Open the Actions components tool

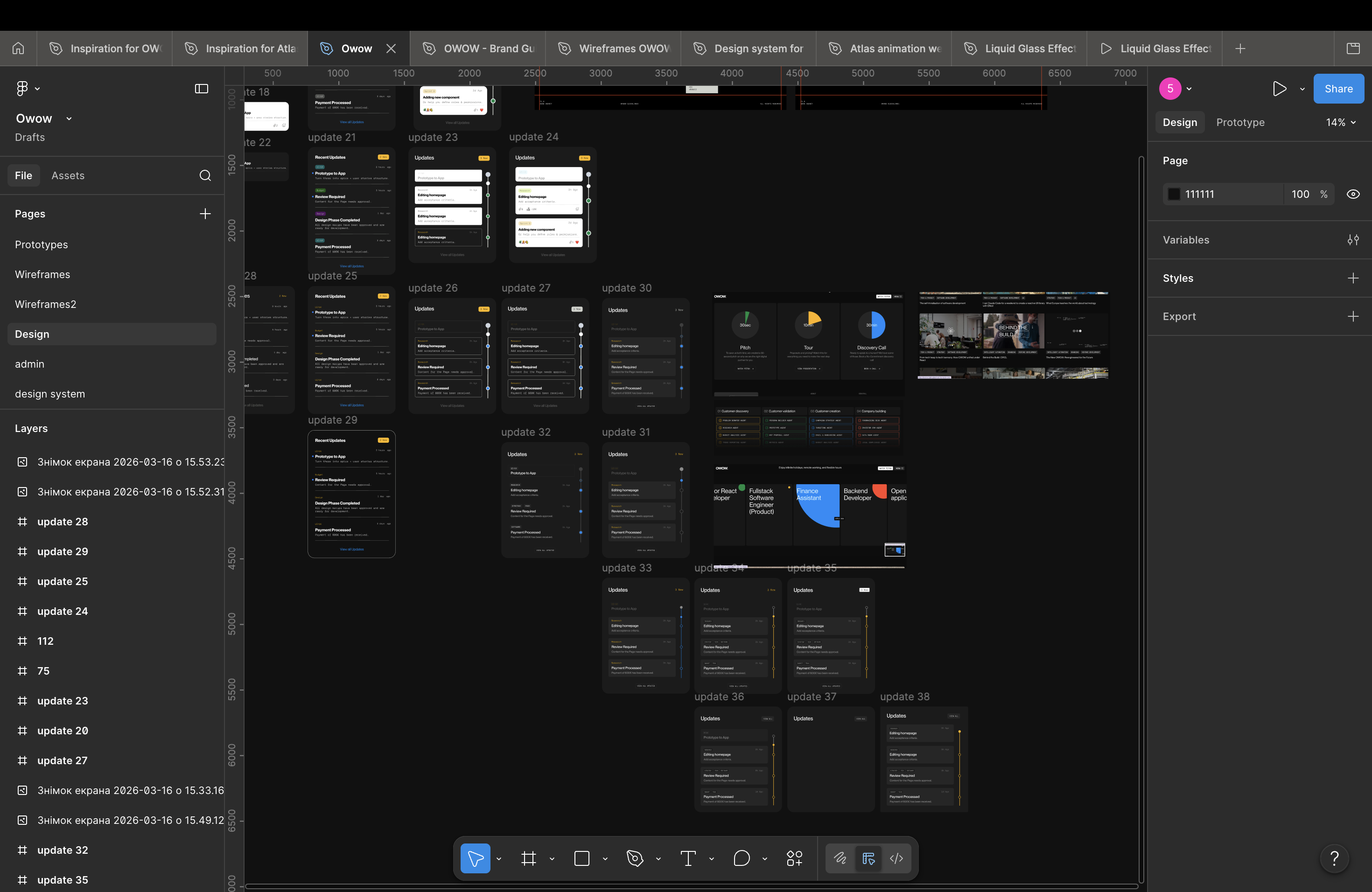[x=794, y=858]
